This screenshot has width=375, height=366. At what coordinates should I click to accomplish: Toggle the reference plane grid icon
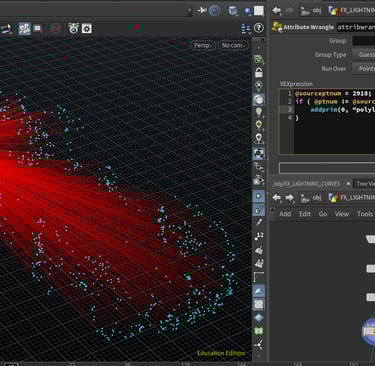(259, 59)
